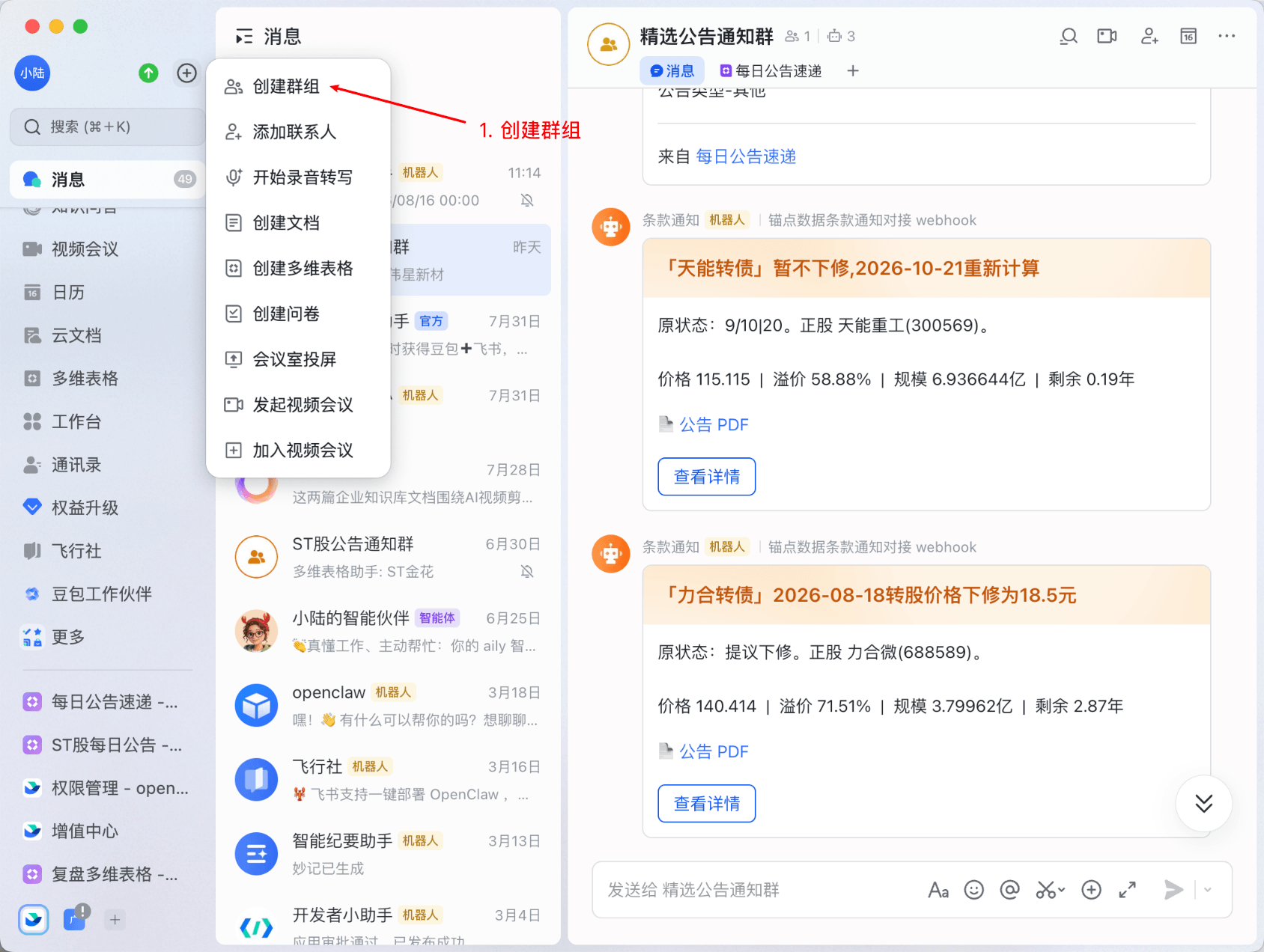The image size is (1264, 952).
Task: Open 小陆的智能伙伴 conversation
Action: pos(388,632)
